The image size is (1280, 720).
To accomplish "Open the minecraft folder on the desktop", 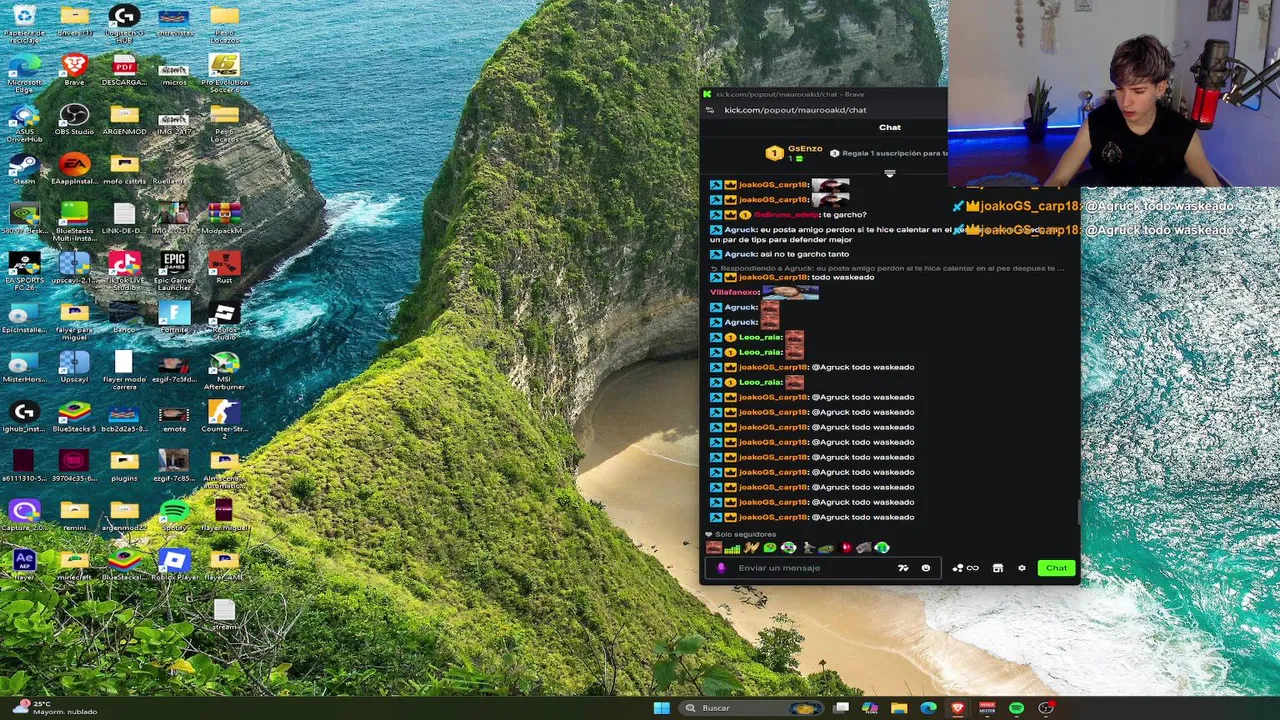I will pos(74,564).
